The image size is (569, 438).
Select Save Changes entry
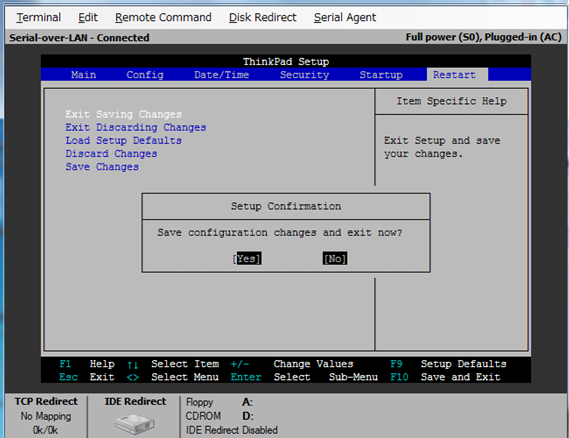tap(102, 167)
